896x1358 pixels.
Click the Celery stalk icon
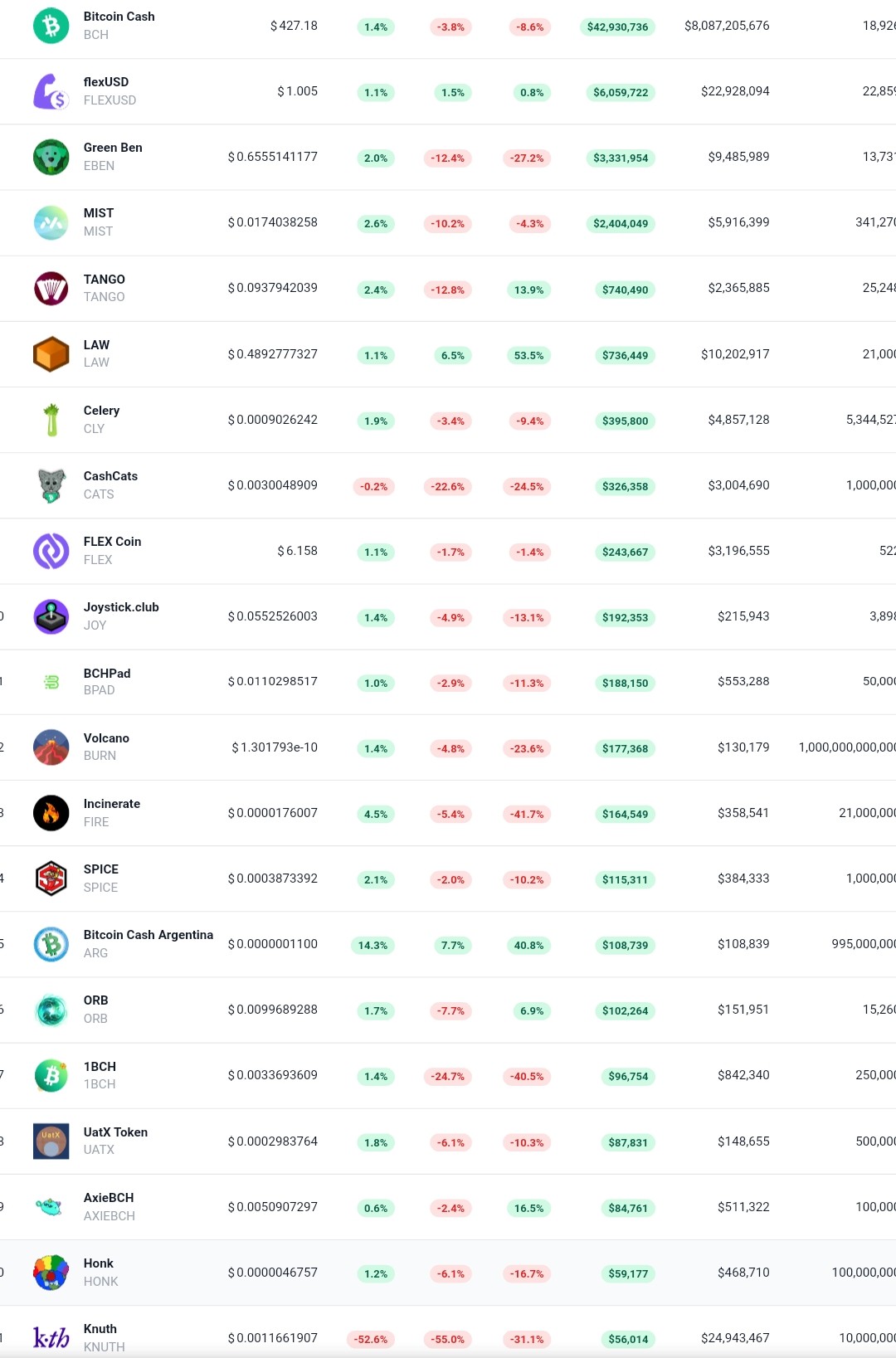click(x=51, y=420)
